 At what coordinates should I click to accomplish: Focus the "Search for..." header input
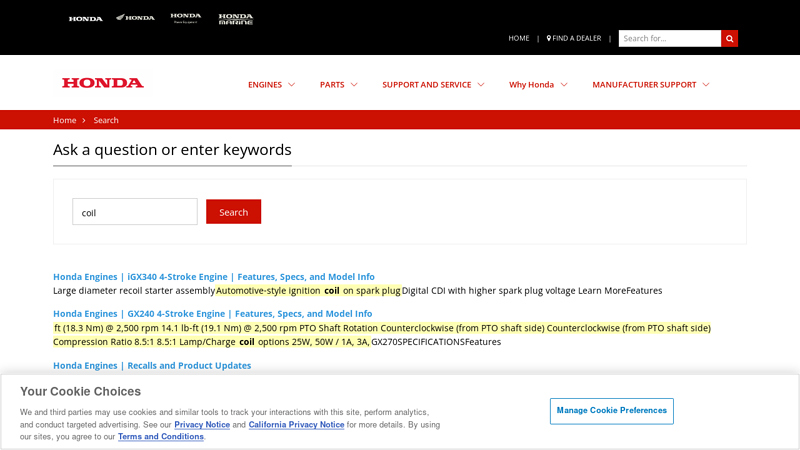pyautogui.click(x=669, y=38)
